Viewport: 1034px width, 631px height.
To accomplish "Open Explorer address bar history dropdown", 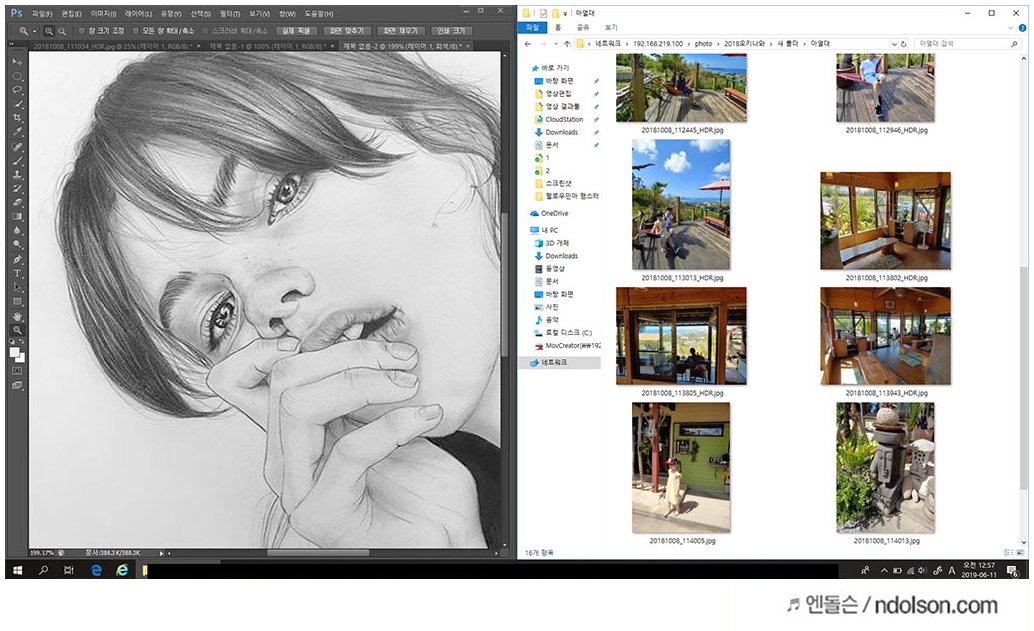I will (x=894, y=44).
